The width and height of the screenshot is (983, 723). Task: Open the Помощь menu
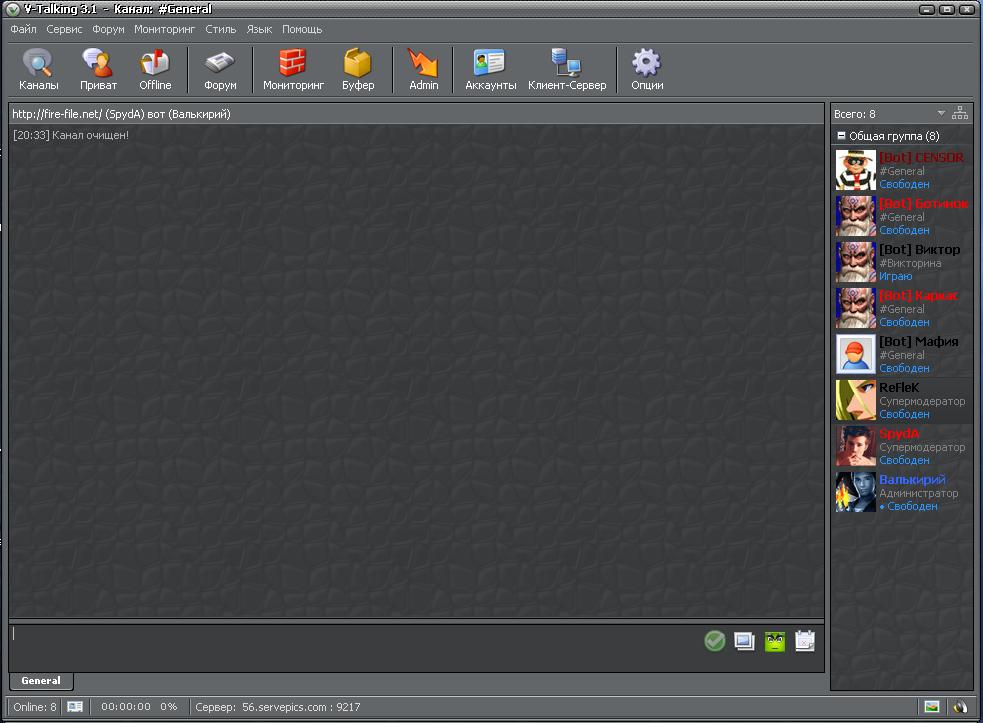pos(302,29)
